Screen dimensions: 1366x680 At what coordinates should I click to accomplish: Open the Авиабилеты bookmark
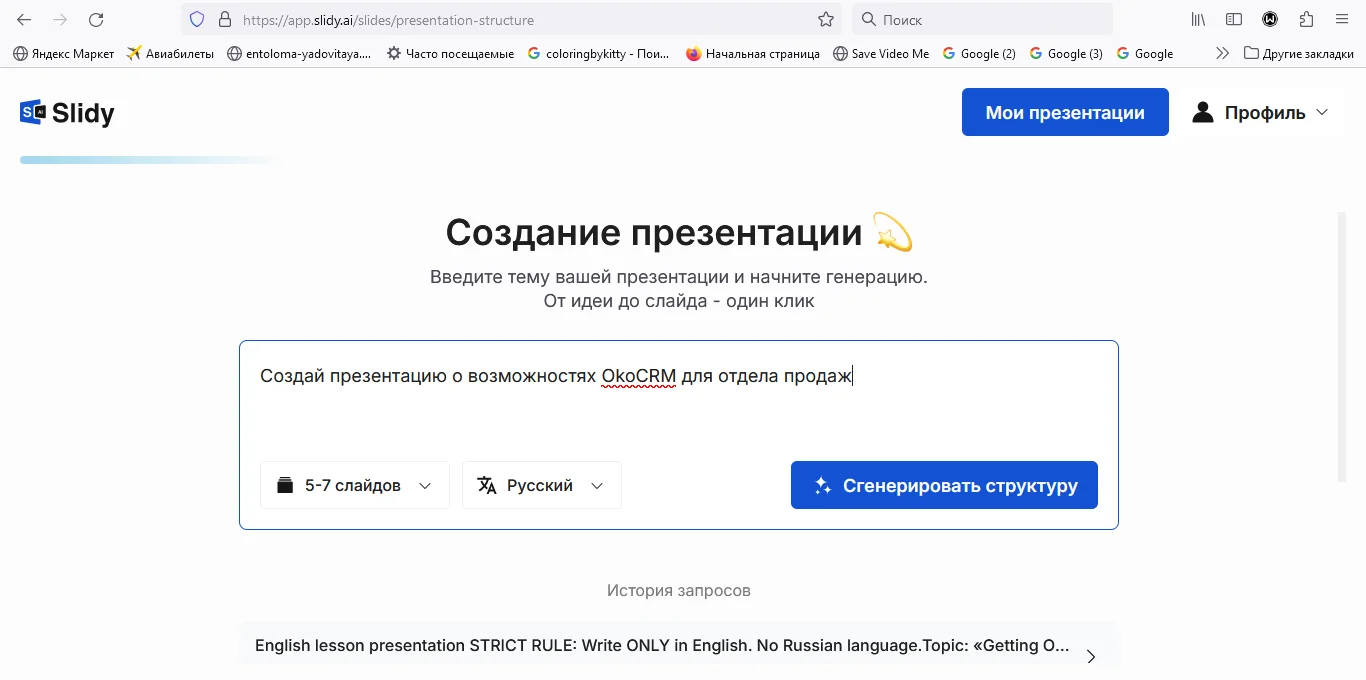click(170, 53)
